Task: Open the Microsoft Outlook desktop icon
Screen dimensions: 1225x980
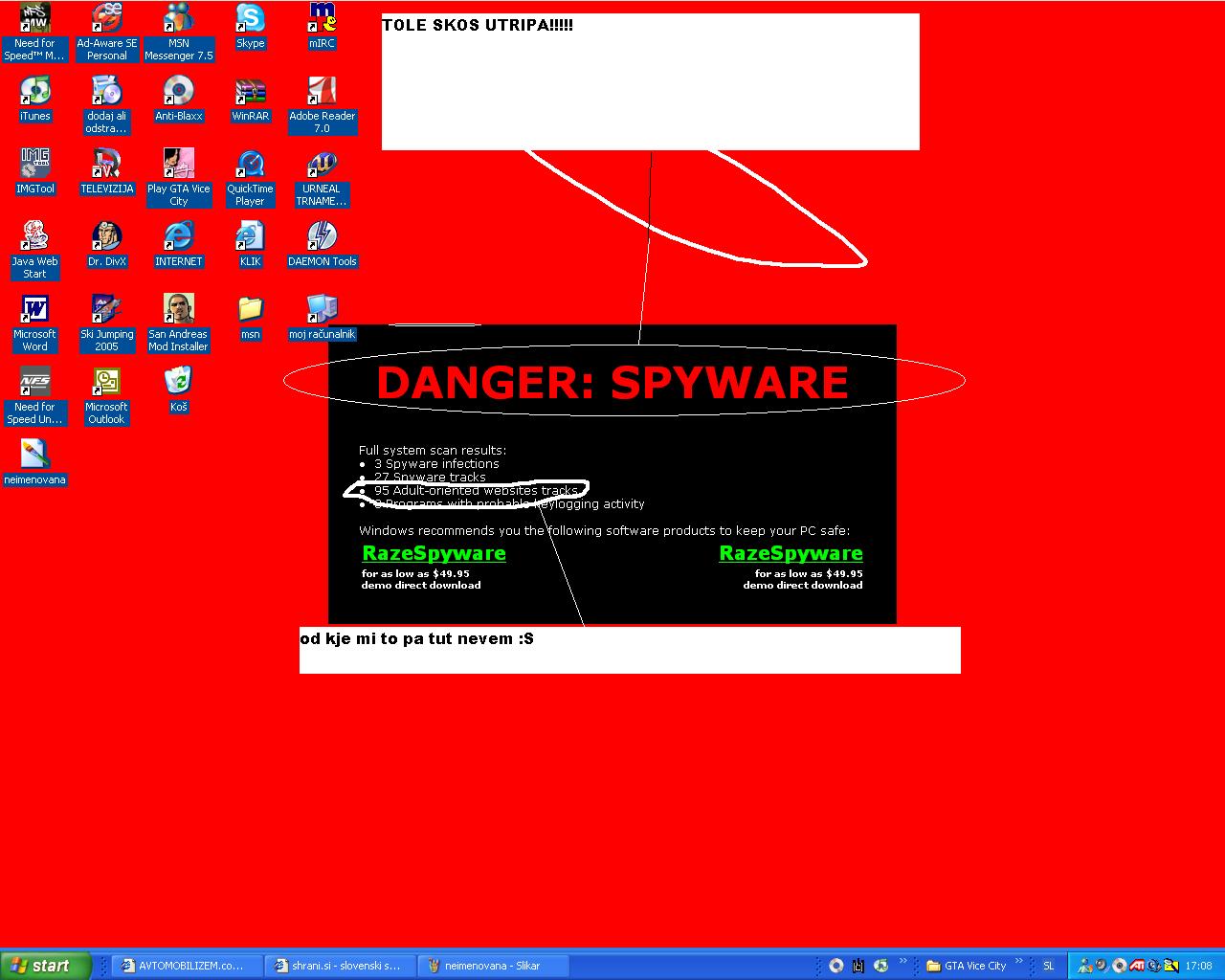Action: [x=106, y=395]
